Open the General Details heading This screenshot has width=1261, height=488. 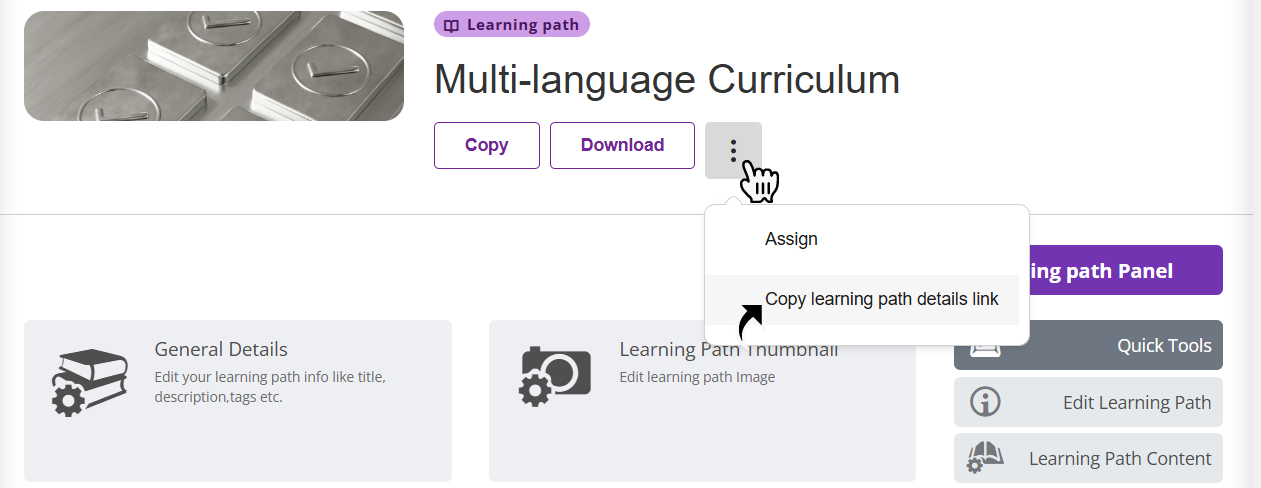221,349
